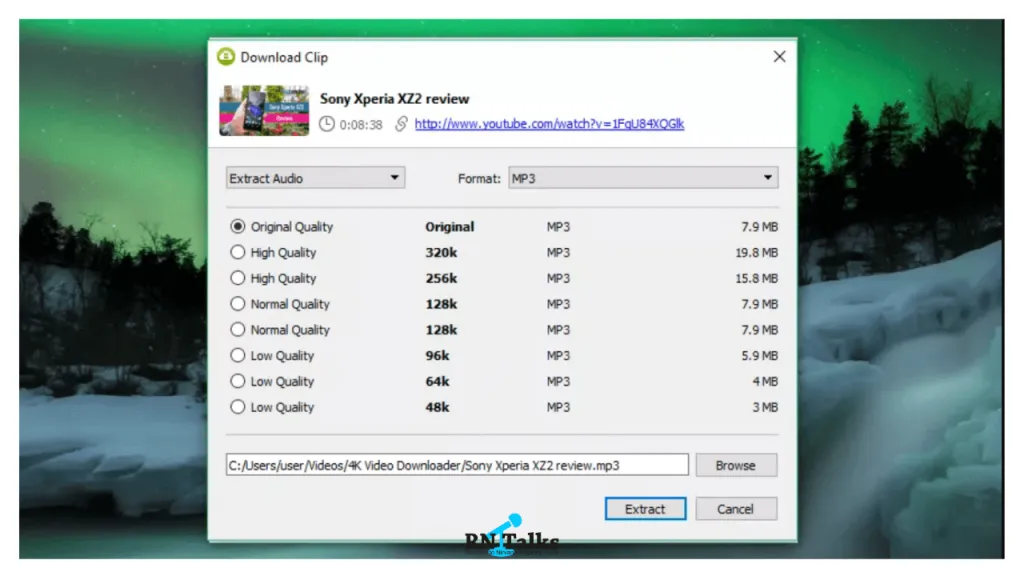Open the Extract Audio mode dropdown
The width and height of the screenshot is (1024, 576).
pos(315,178)
